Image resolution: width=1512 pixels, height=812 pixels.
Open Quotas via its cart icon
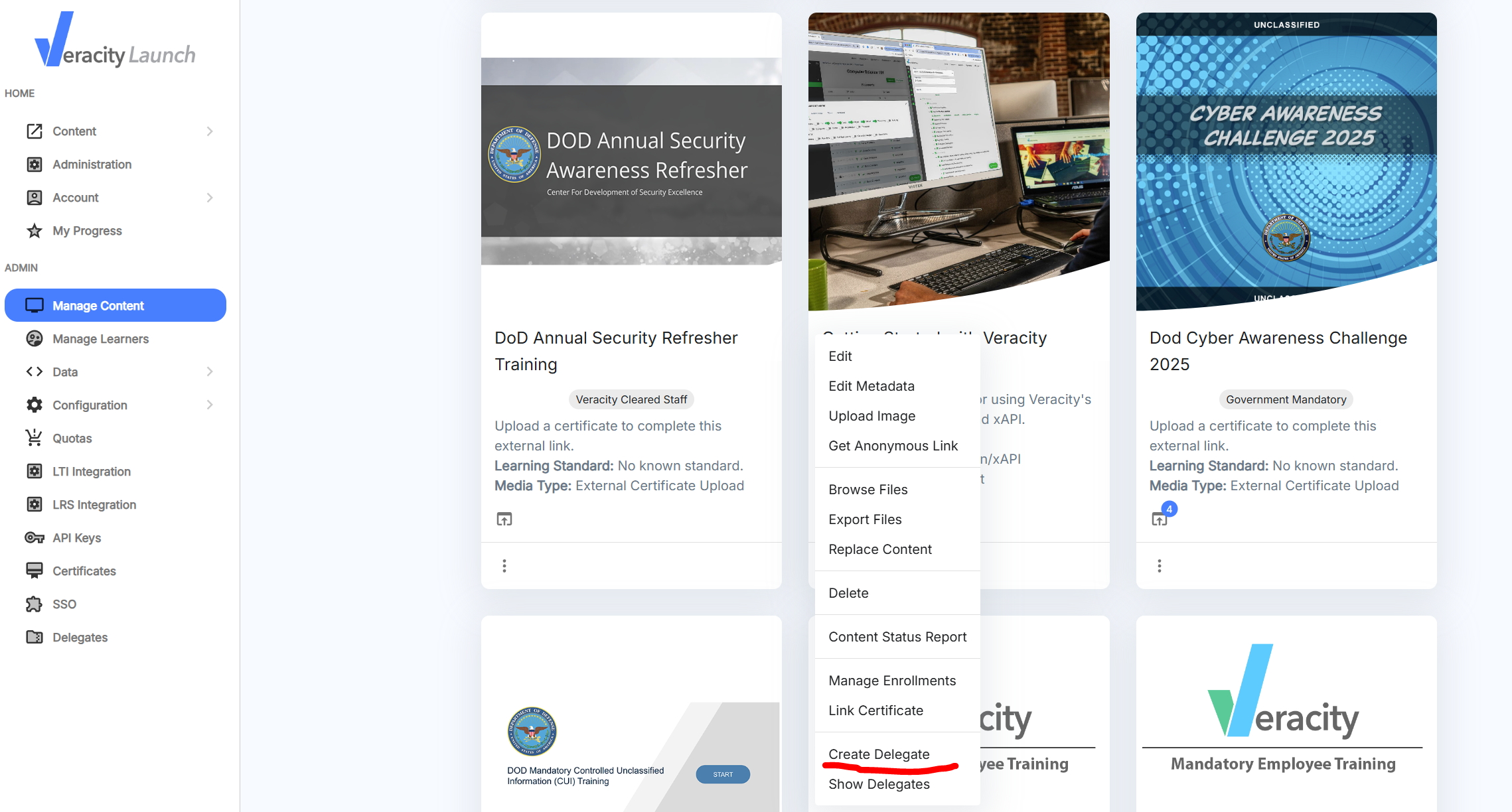[x=35, y=438]
